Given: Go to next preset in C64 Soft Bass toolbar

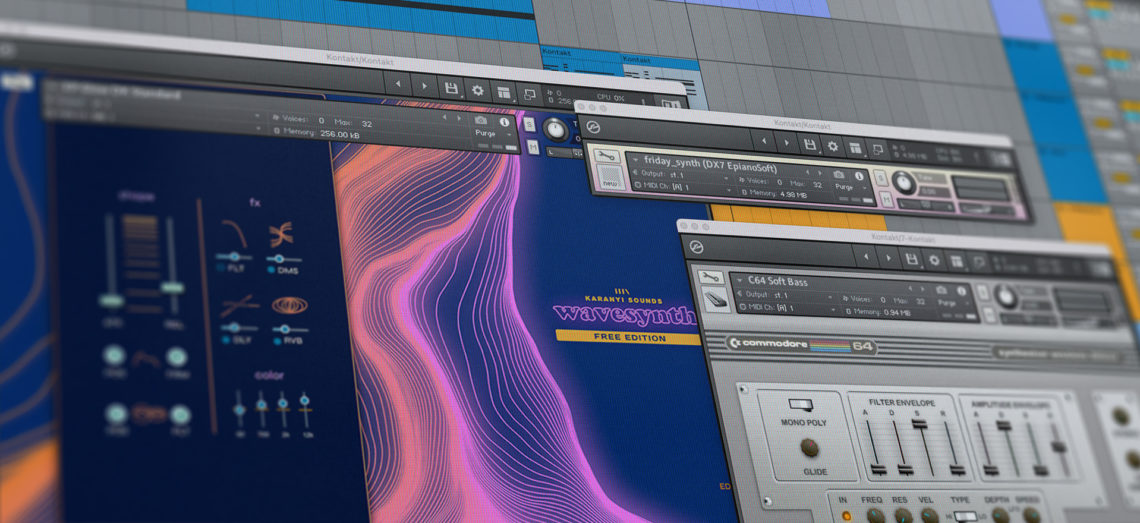Looking at the screenshot, I should (888, 257).
